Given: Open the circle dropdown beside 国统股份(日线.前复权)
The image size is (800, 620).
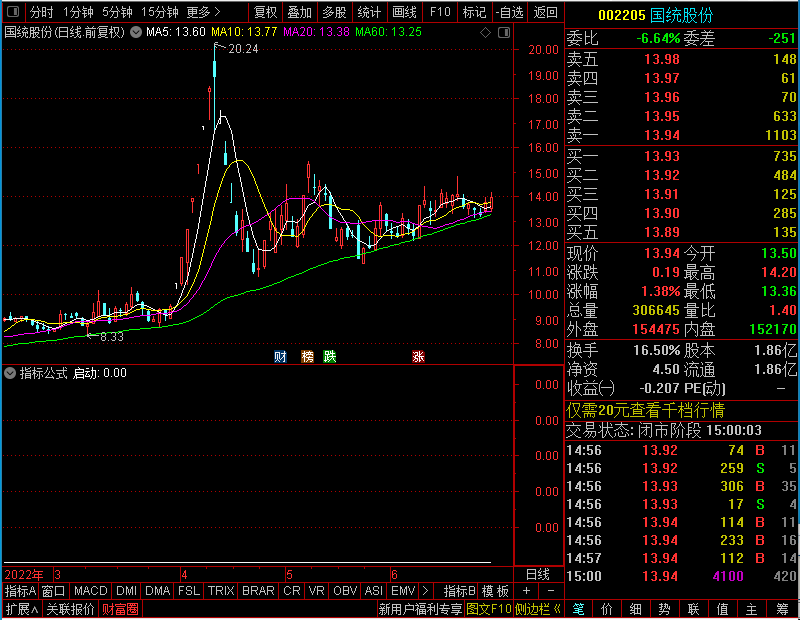Looking at the screenshot, I should (136, 32).
